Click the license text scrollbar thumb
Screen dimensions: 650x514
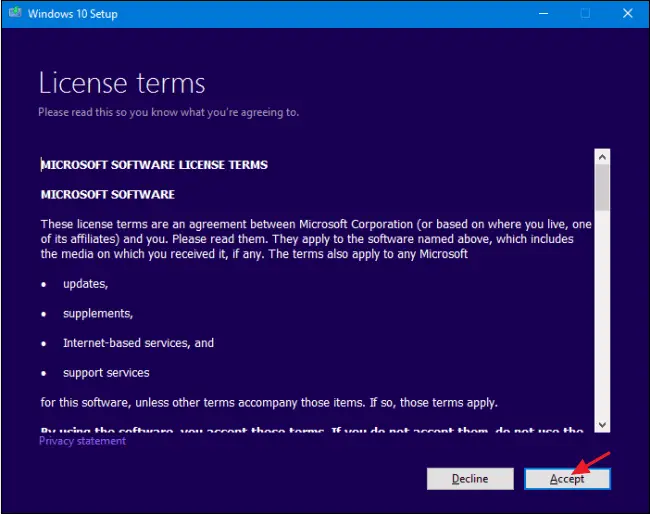[602, 187]
